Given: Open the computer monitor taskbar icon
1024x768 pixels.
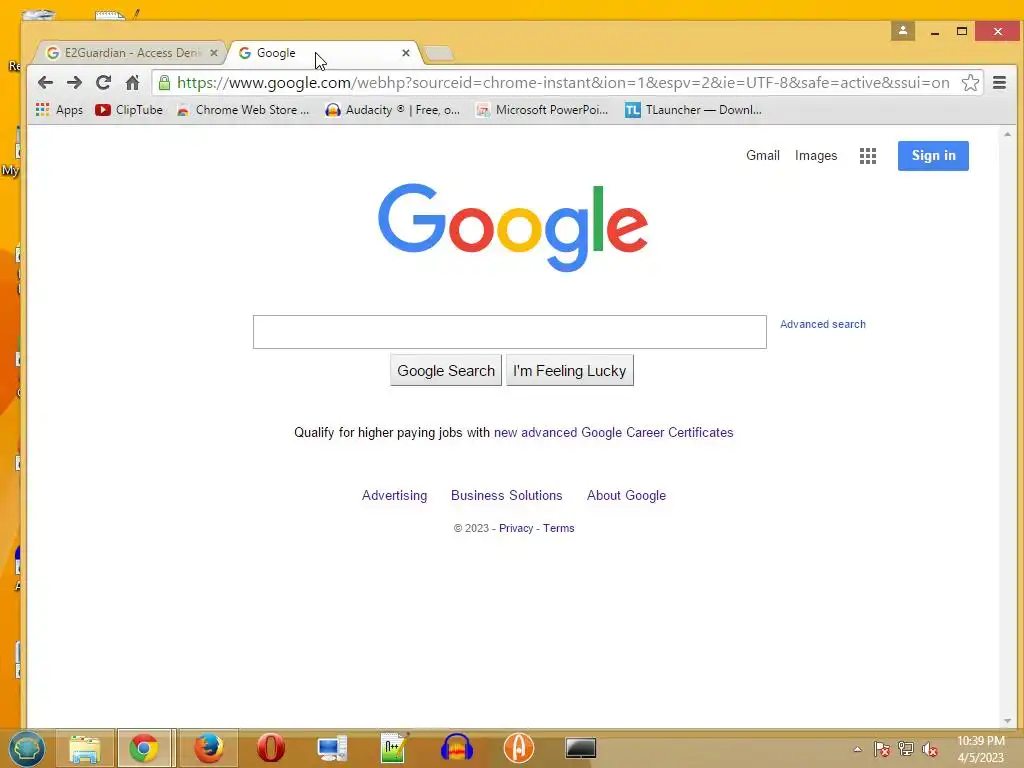Looking at the screenshot, I should click(332, 748).
